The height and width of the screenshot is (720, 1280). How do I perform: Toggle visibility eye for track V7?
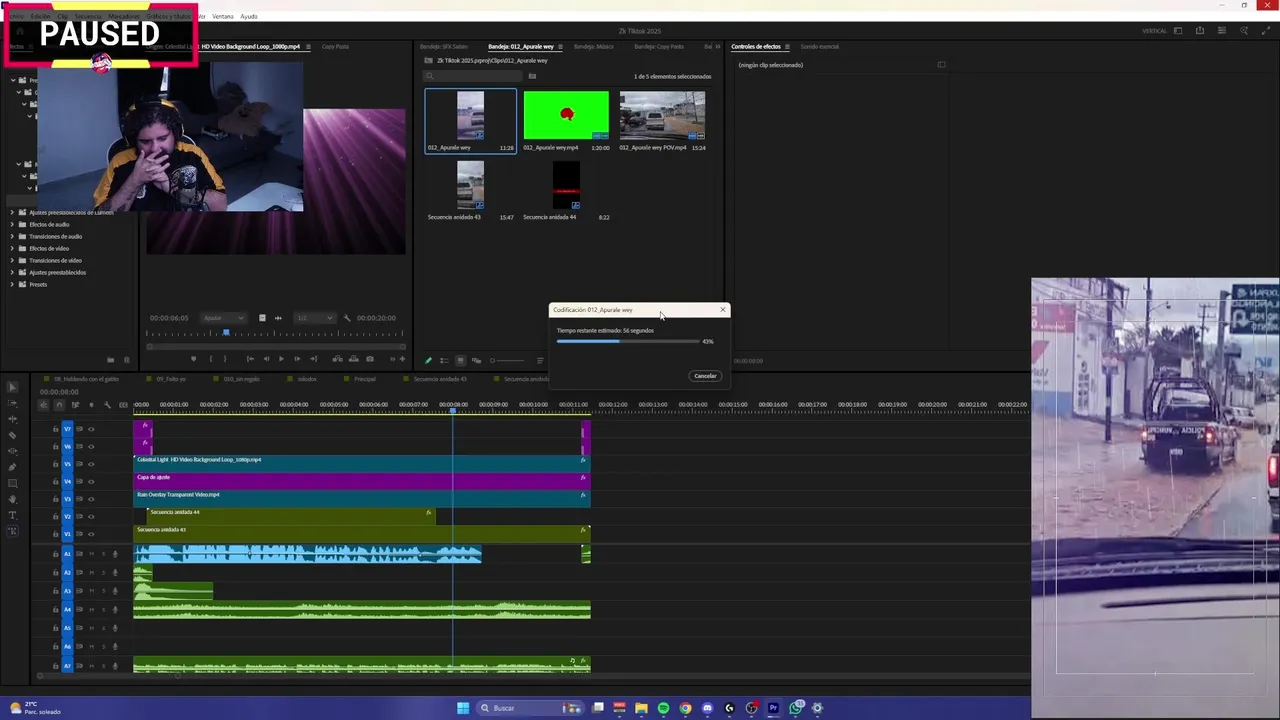[91, 429]
